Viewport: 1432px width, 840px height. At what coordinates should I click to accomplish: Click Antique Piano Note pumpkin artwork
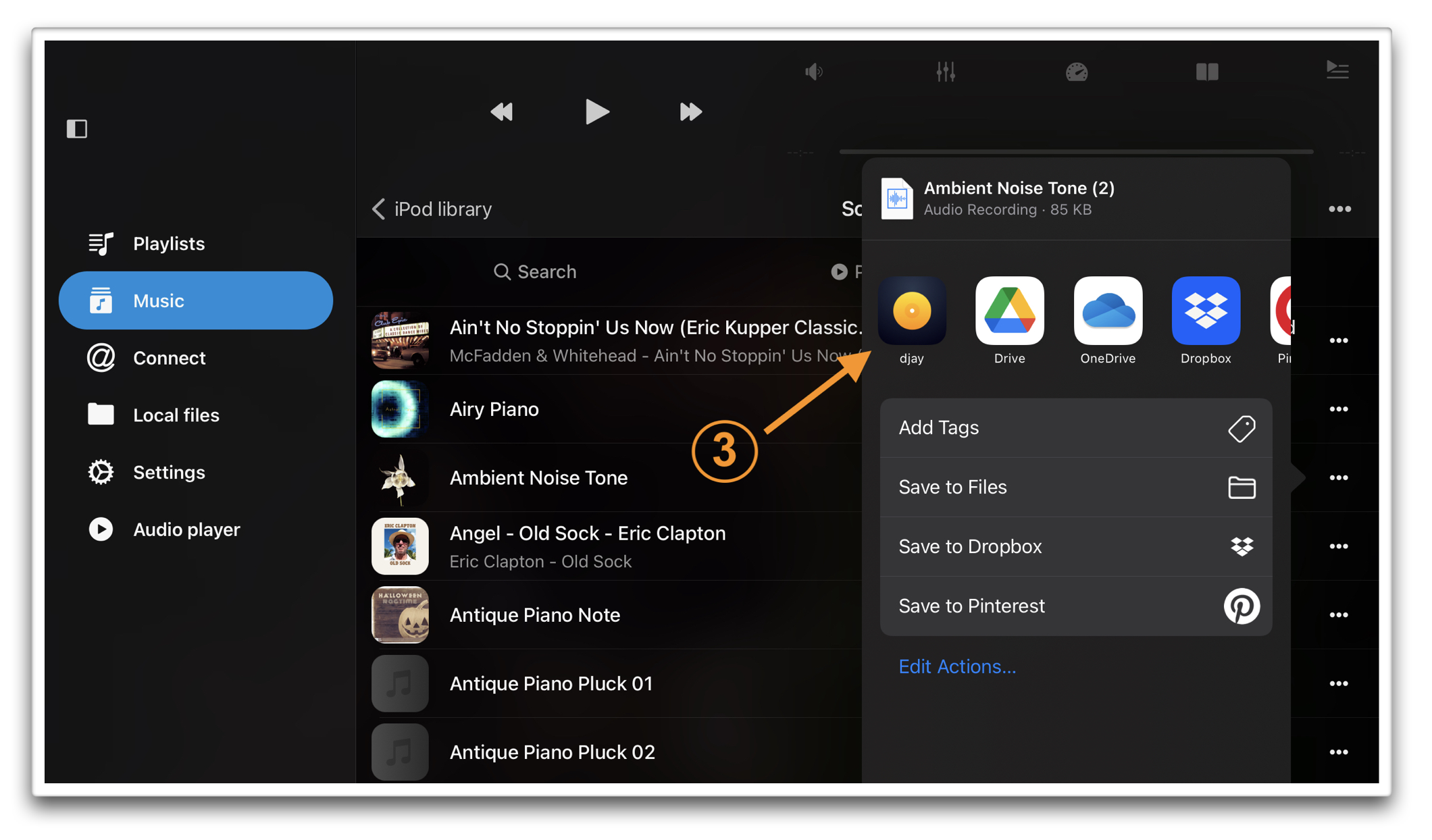coord(400,615)
